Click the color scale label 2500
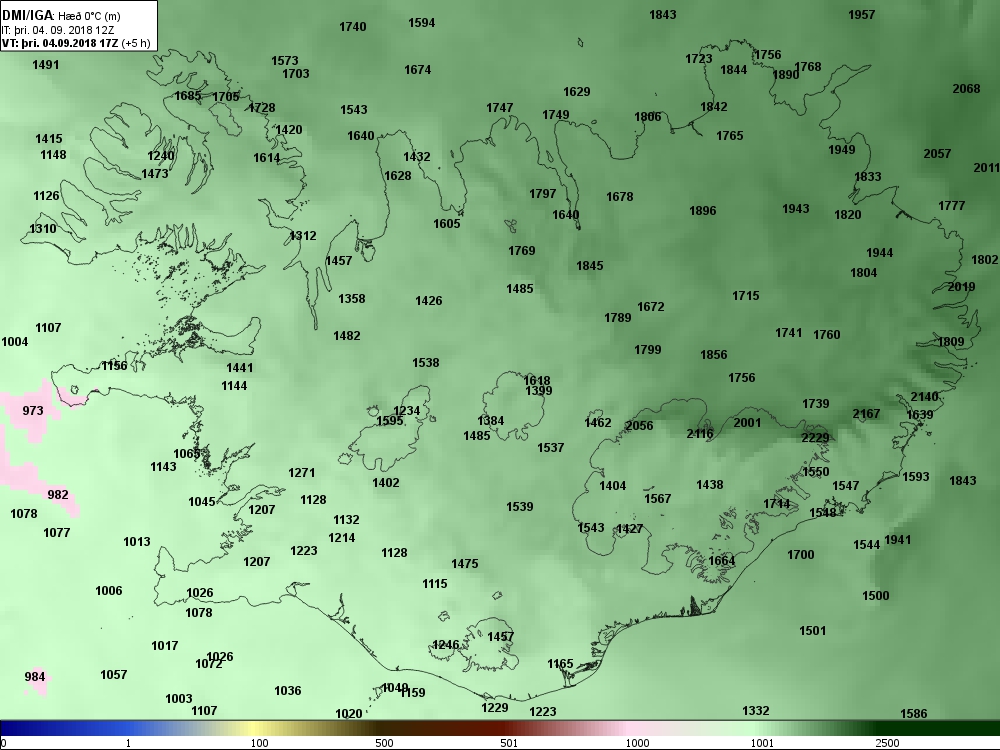Screen dimensions: 1000x750 pos(887,743)
